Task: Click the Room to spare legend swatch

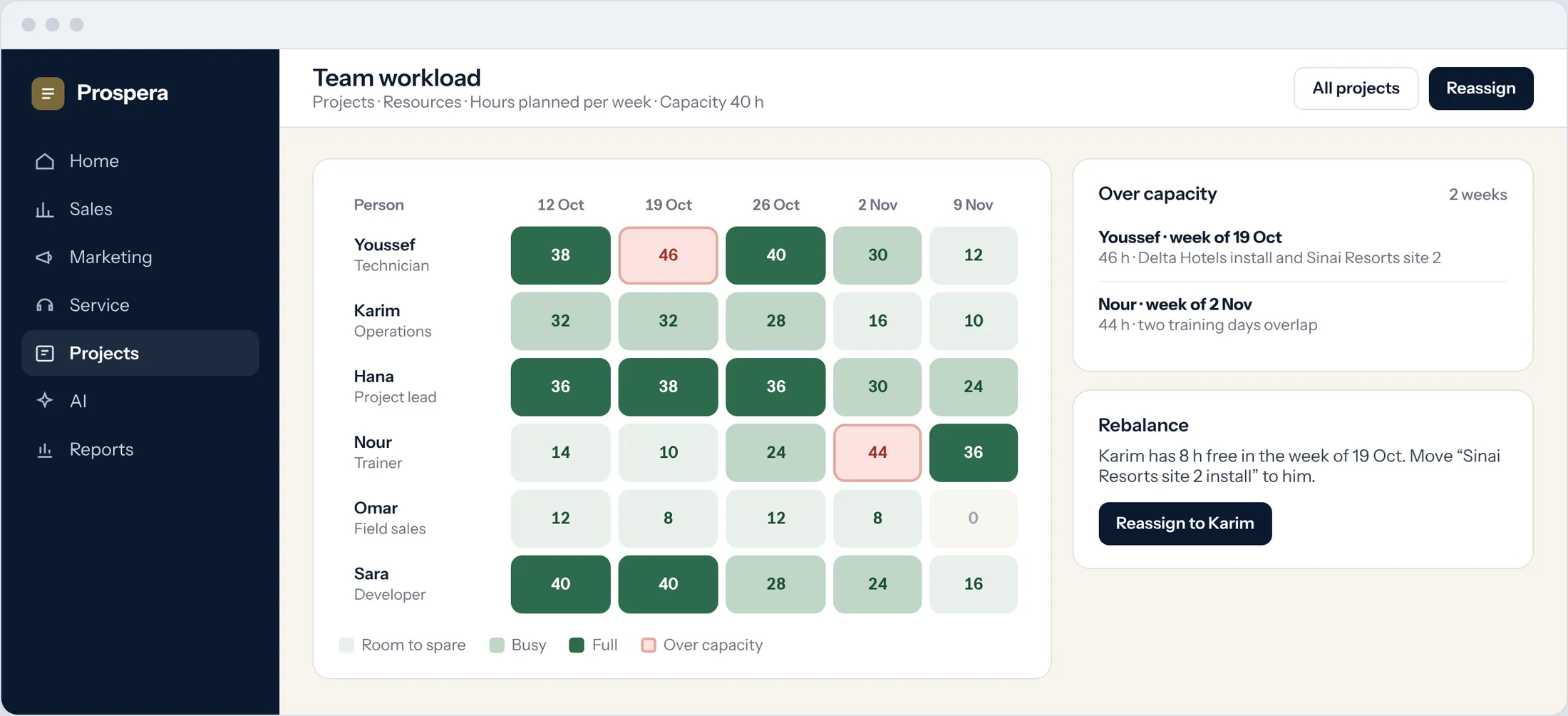Action: point(346,645)
